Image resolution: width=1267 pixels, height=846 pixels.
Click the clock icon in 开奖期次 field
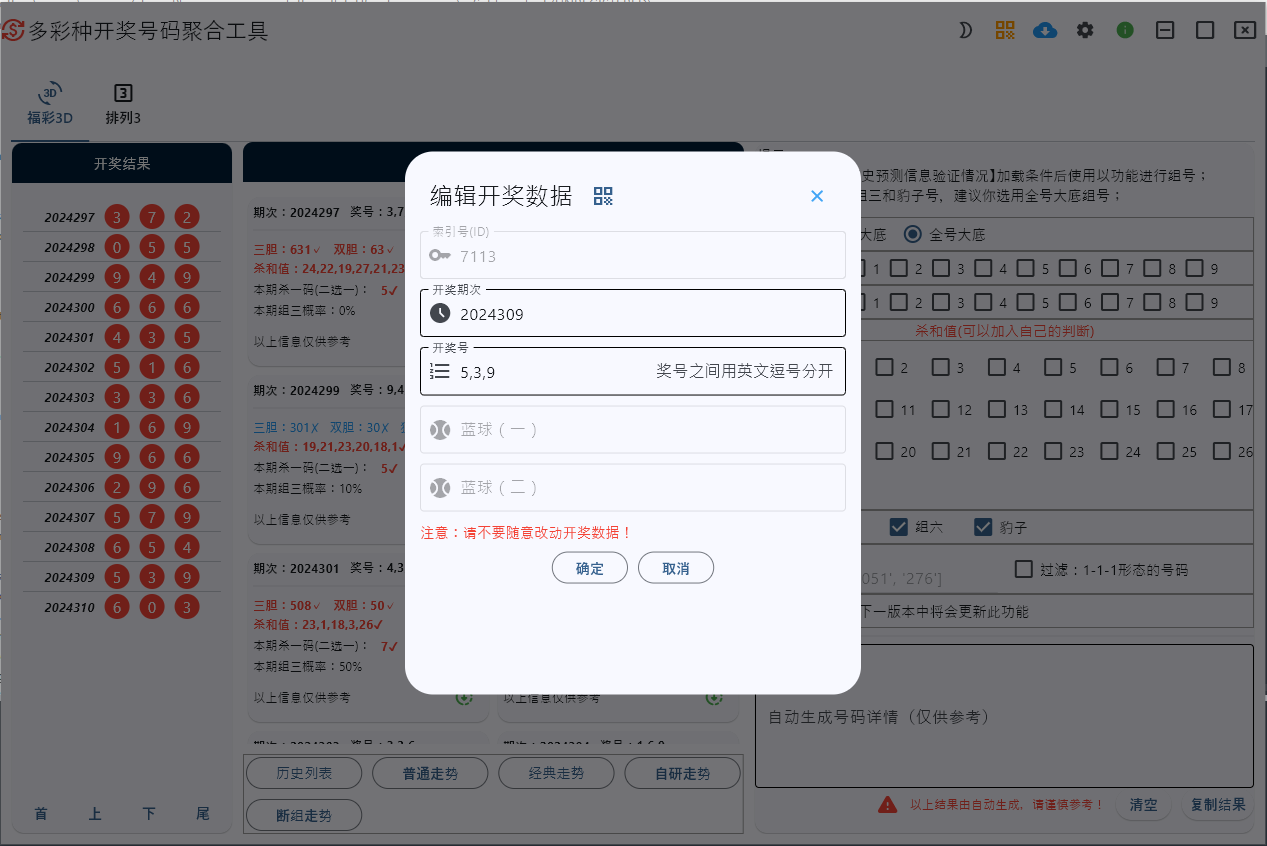click(440, 313)
